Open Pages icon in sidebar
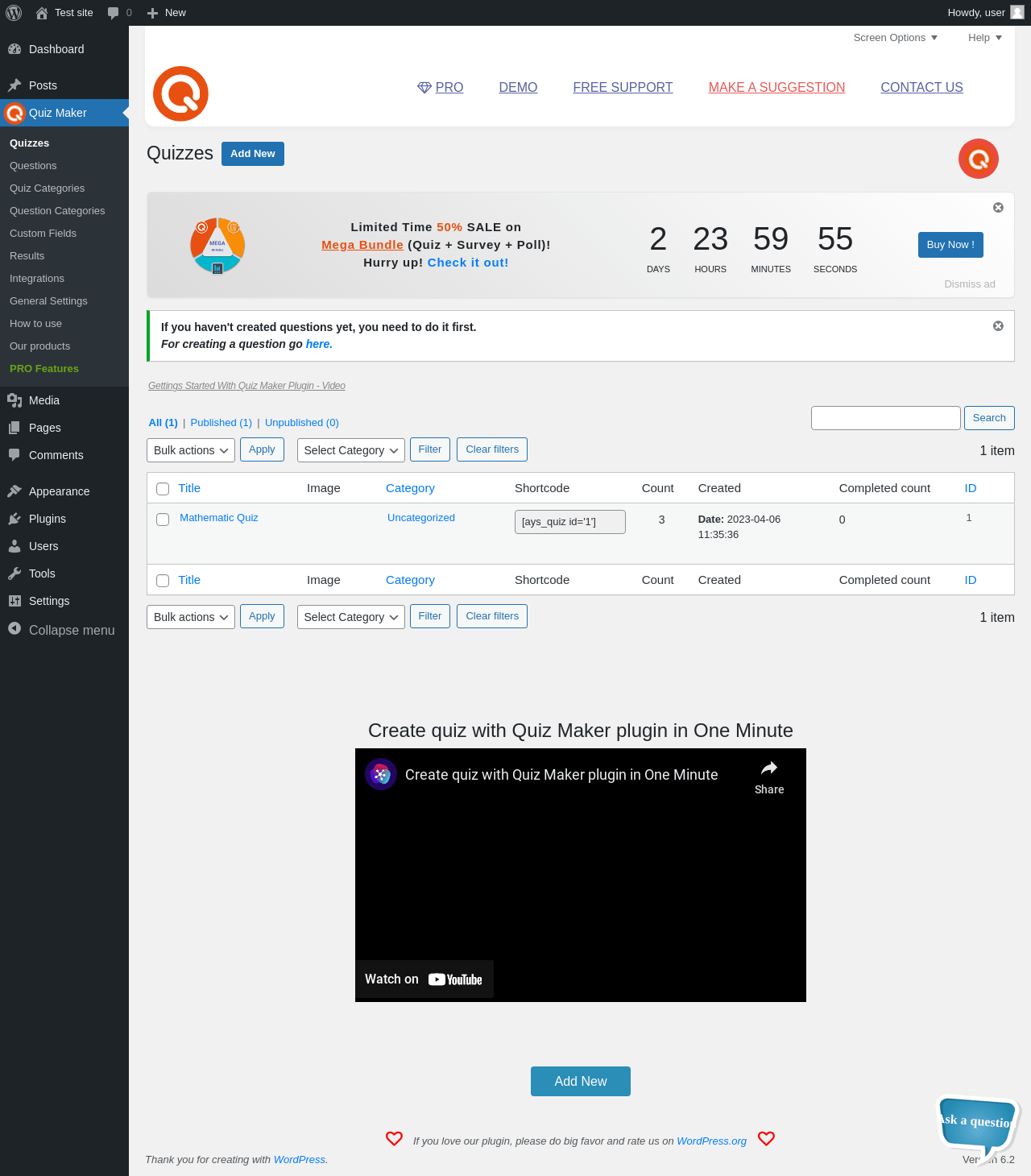The image size is (1031, 1176). pyautogui.click(x=14, y=428)
